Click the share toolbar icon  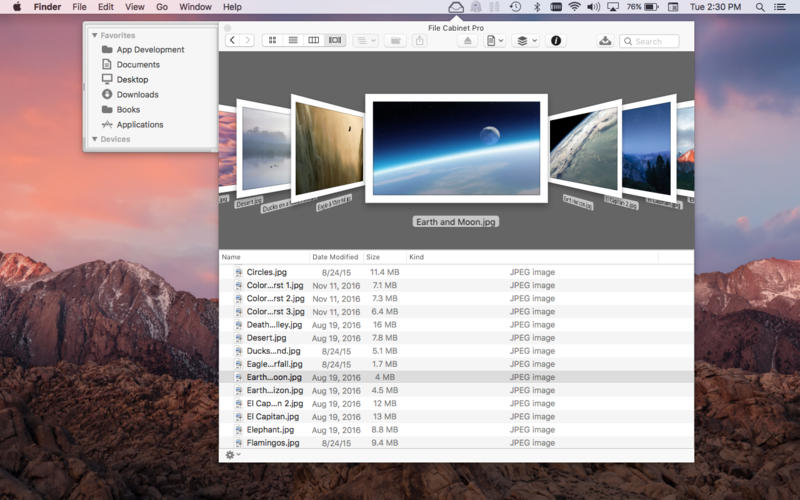419,40
